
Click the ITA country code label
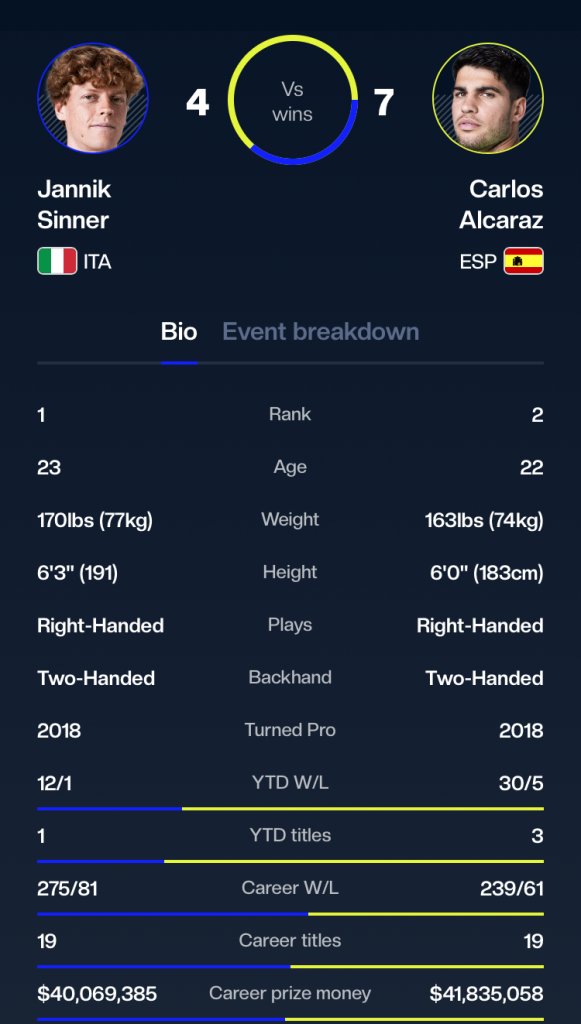click(97, 262)
